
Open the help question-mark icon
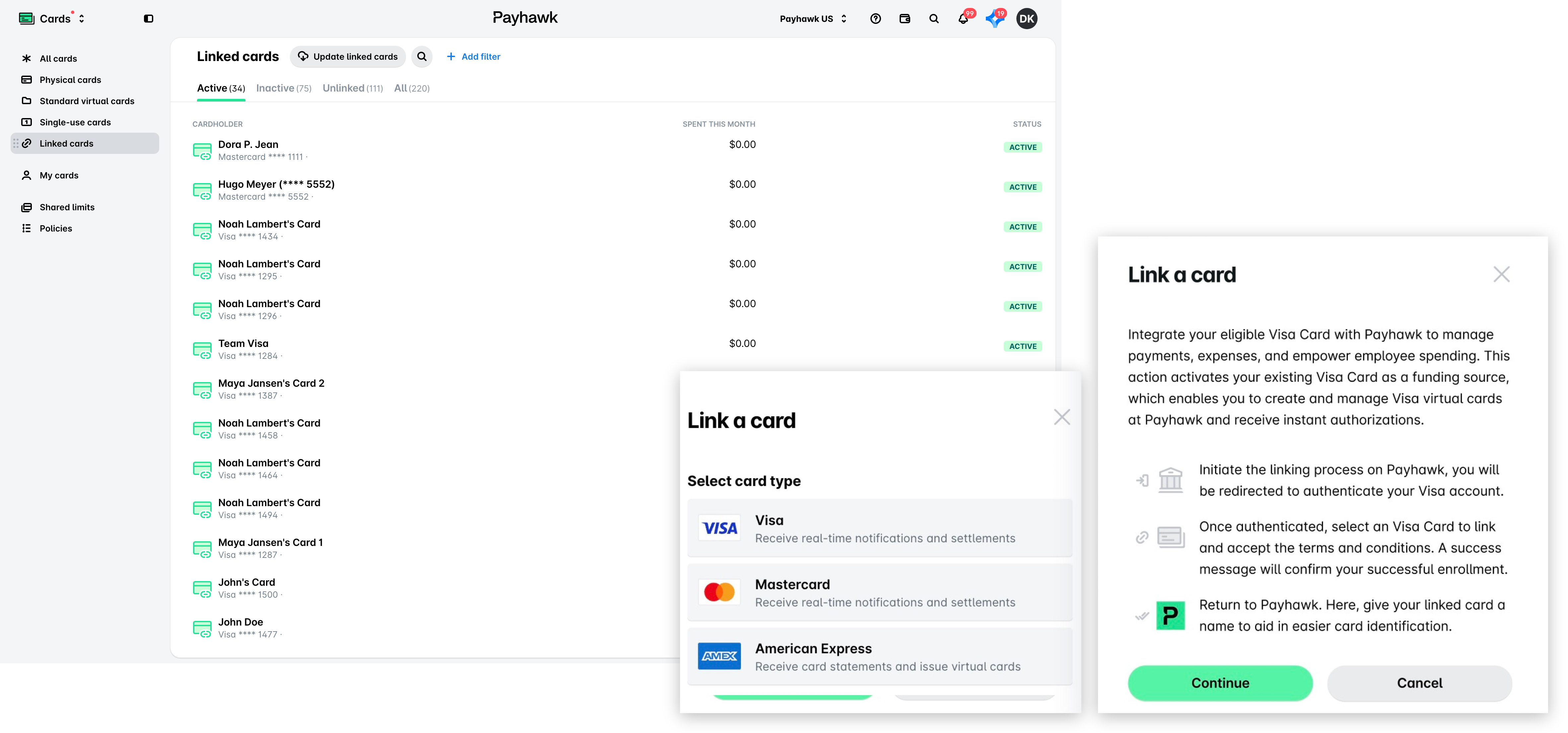(875, 19)
